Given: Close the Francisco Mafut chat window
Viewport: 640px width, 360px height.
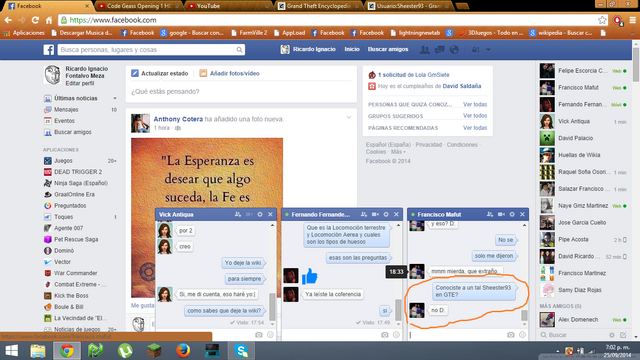Looking at the screenshot, I should point(522,214).
